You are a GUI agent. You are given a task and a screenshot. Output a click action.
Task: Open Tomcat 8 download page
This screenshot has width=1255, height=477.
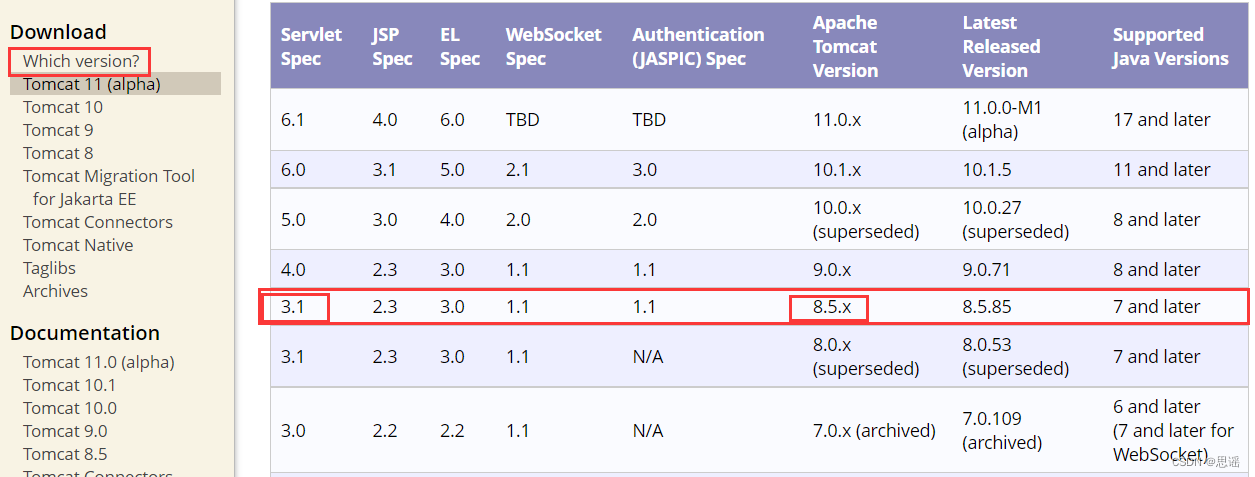click(58, 153)
